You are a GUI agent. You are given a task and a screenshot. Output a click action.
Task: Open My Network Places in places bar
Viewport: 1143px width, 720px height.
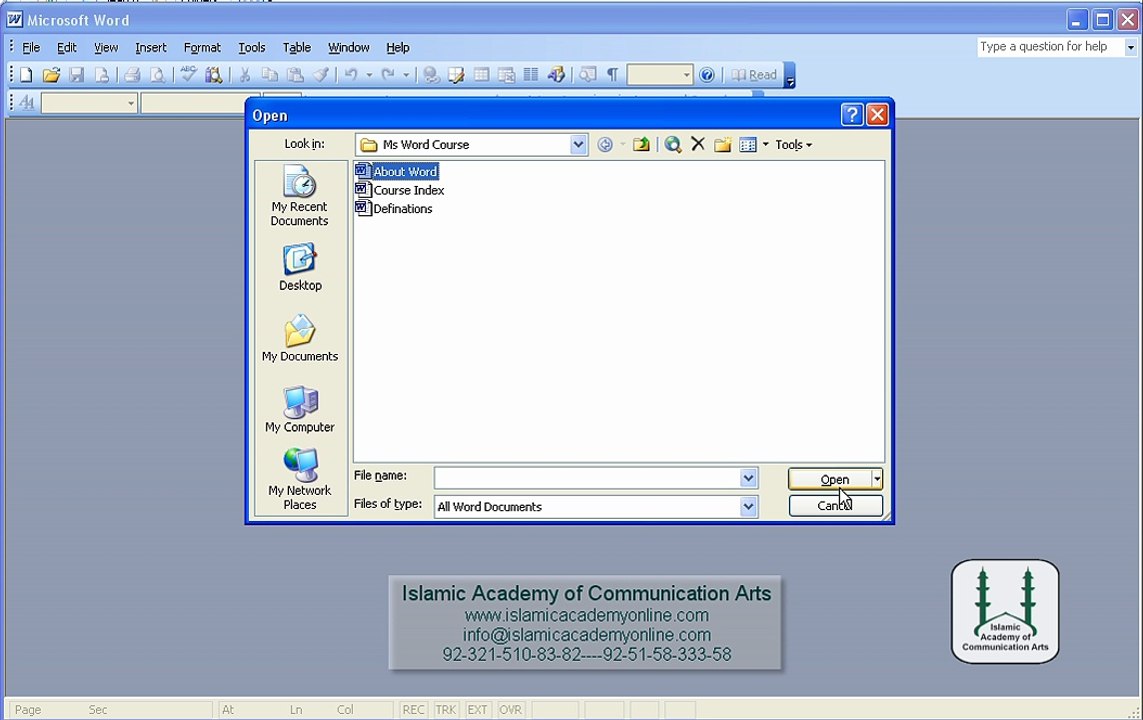300,479
